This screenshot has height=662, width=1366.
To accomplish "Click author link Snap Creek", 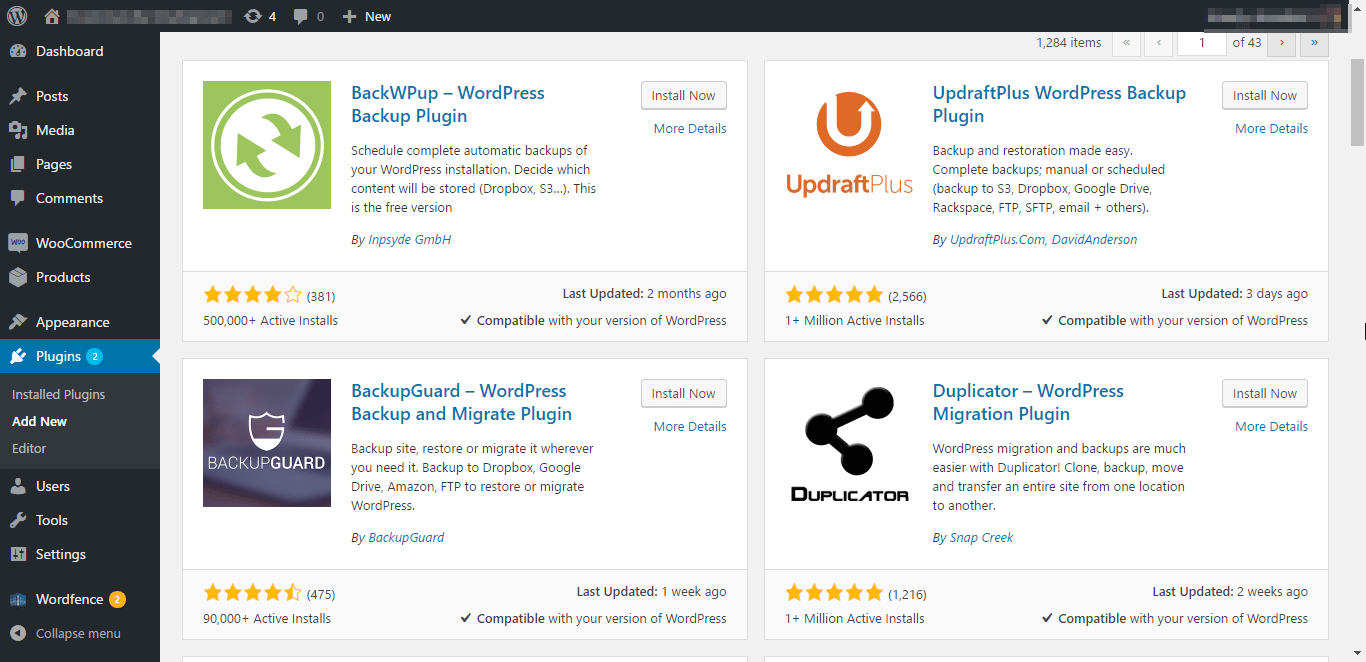I will (x=981, y=538).
